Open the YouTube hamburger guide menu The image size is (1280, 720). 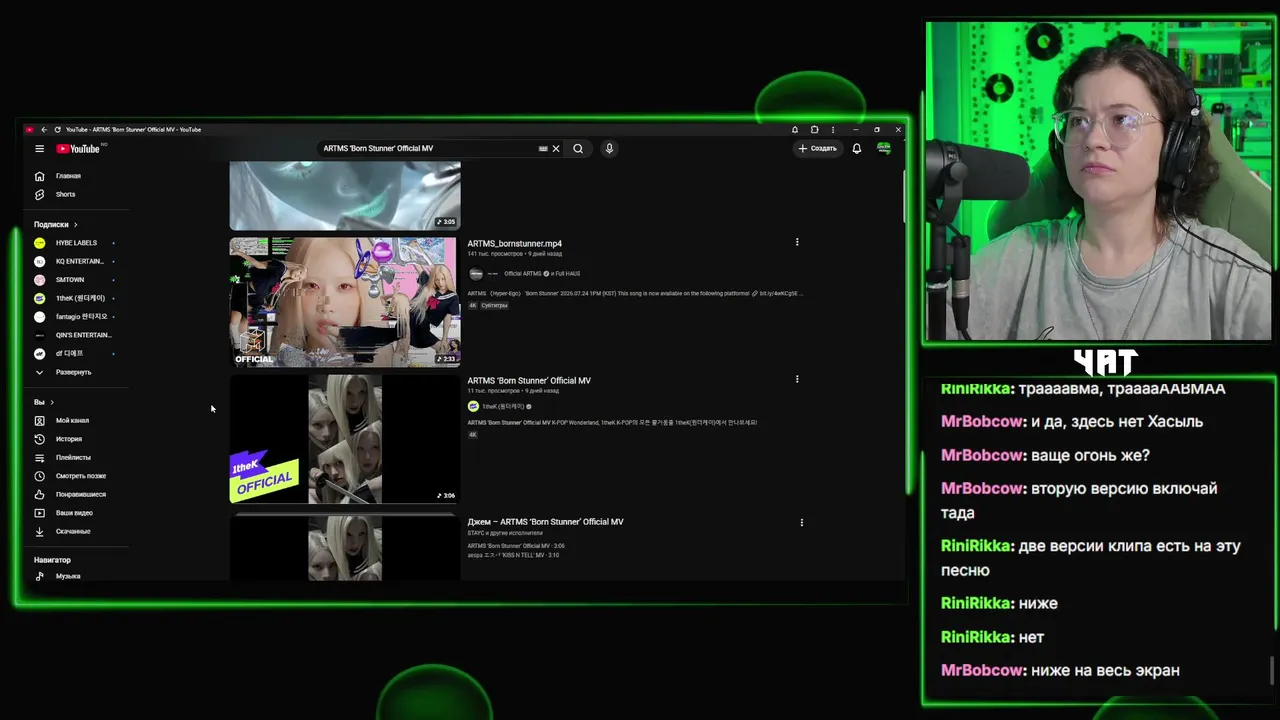coord(39,149)
